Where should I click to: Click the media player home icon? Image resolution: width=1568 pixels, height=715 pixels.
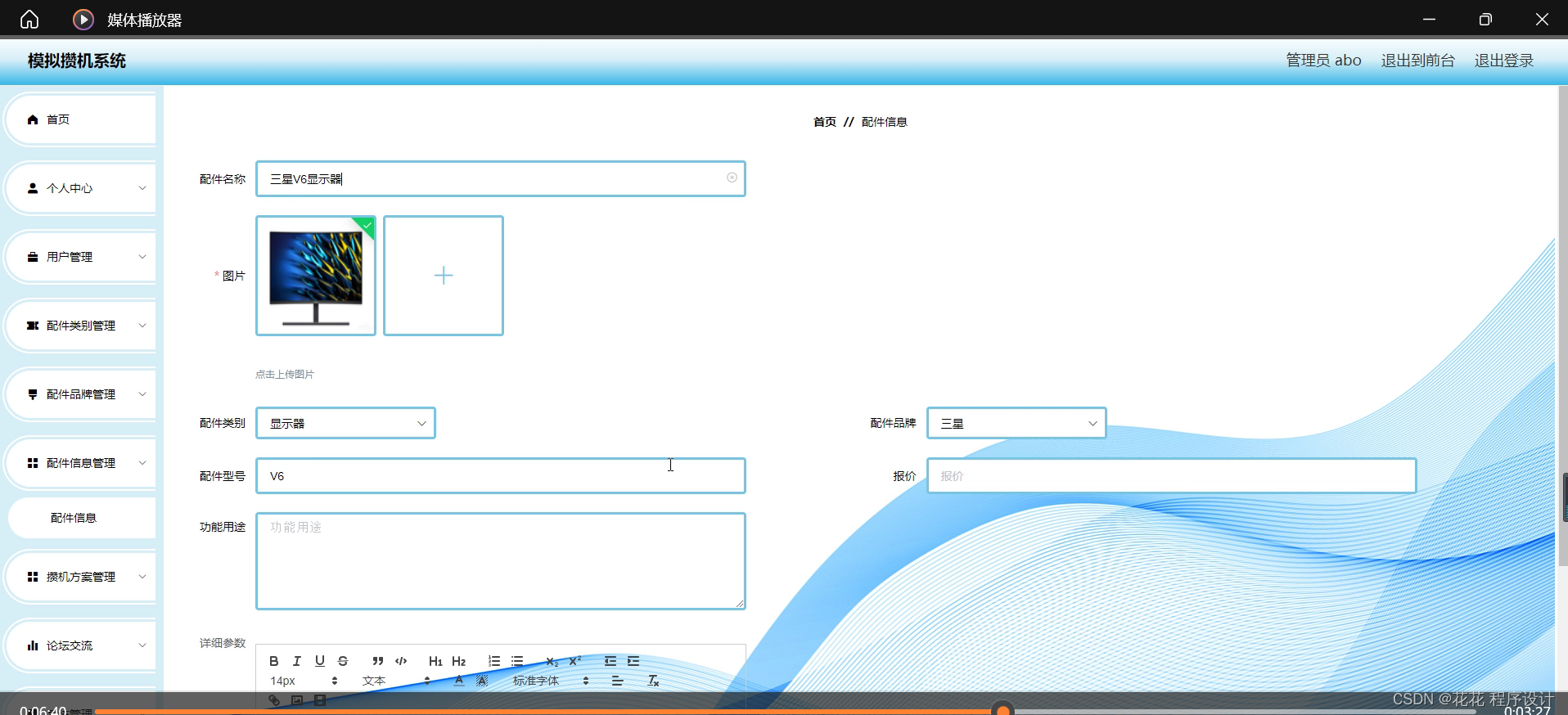(x=29, y=19)
